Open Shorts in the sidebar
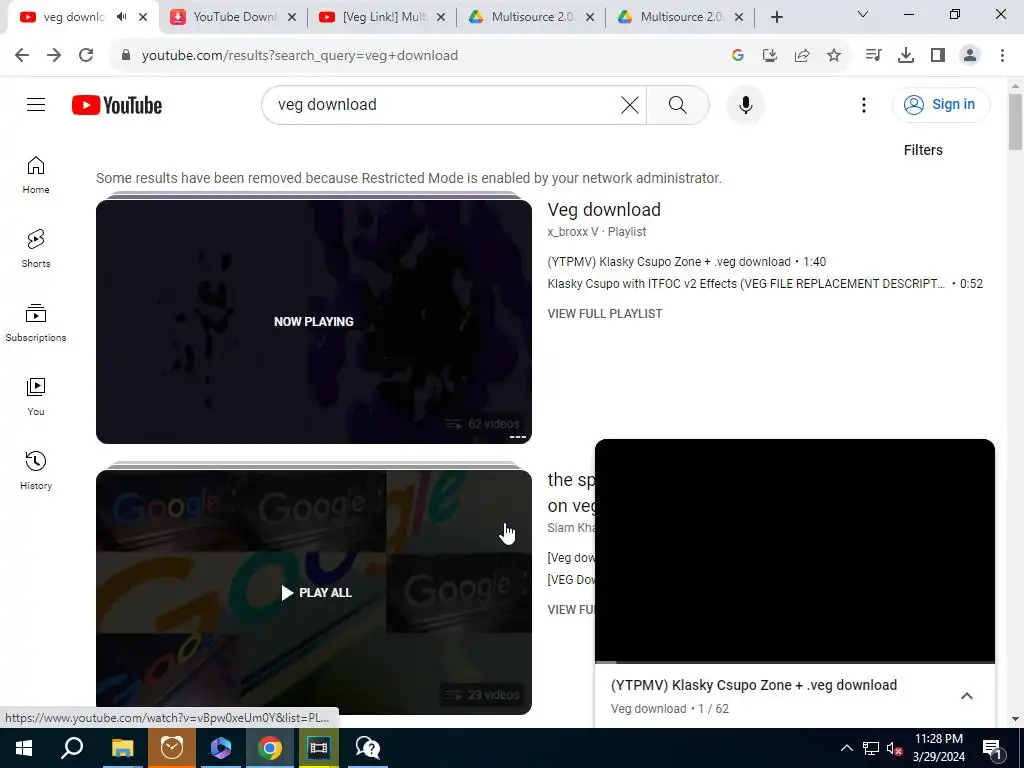 click(36, 249)
